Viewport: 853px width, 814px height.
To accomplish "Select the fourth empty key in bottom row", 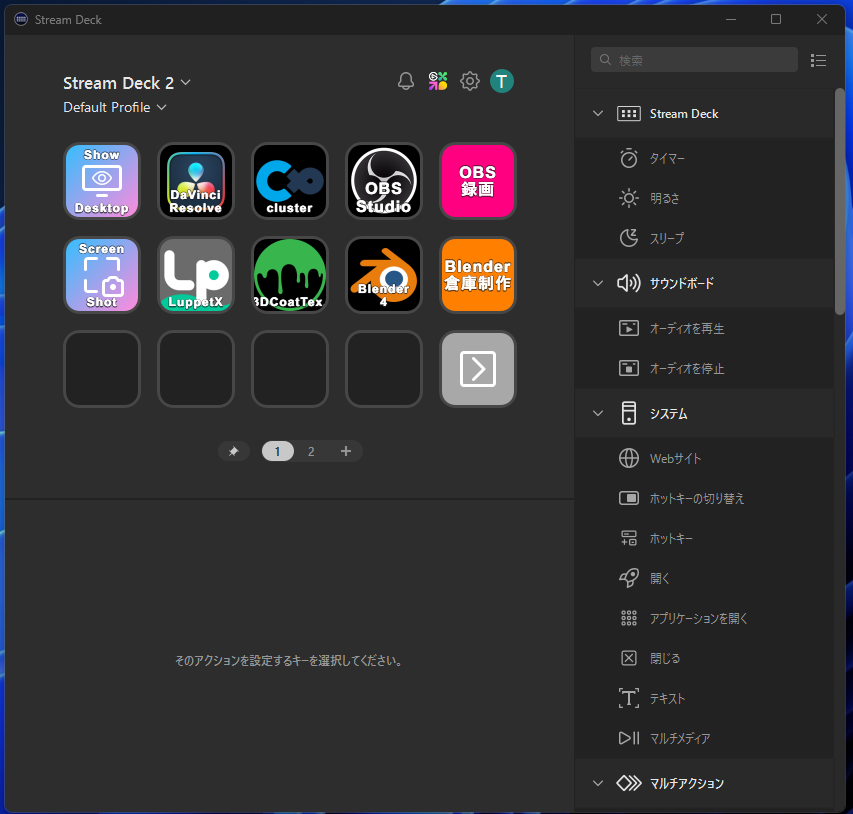I will tap(384, 369).
